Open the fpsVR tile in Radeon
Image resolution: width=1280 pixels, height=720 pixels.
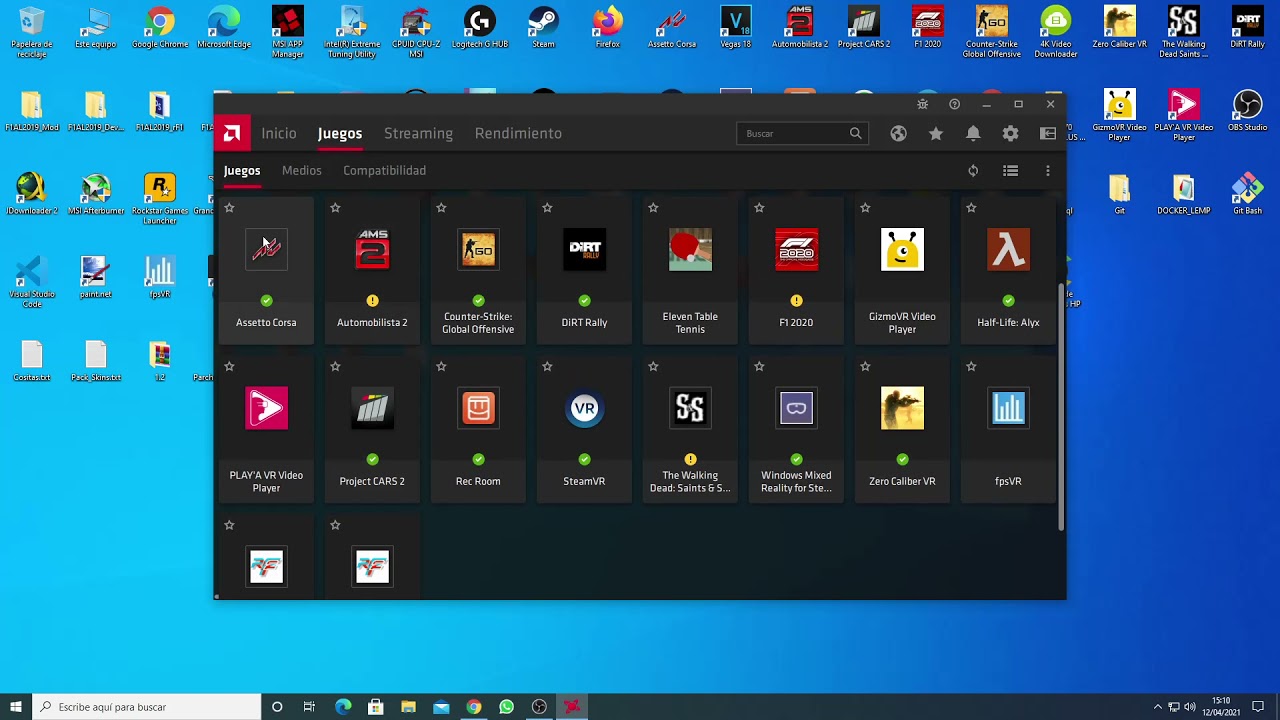pyautogui.click(x=1008, y=428)
